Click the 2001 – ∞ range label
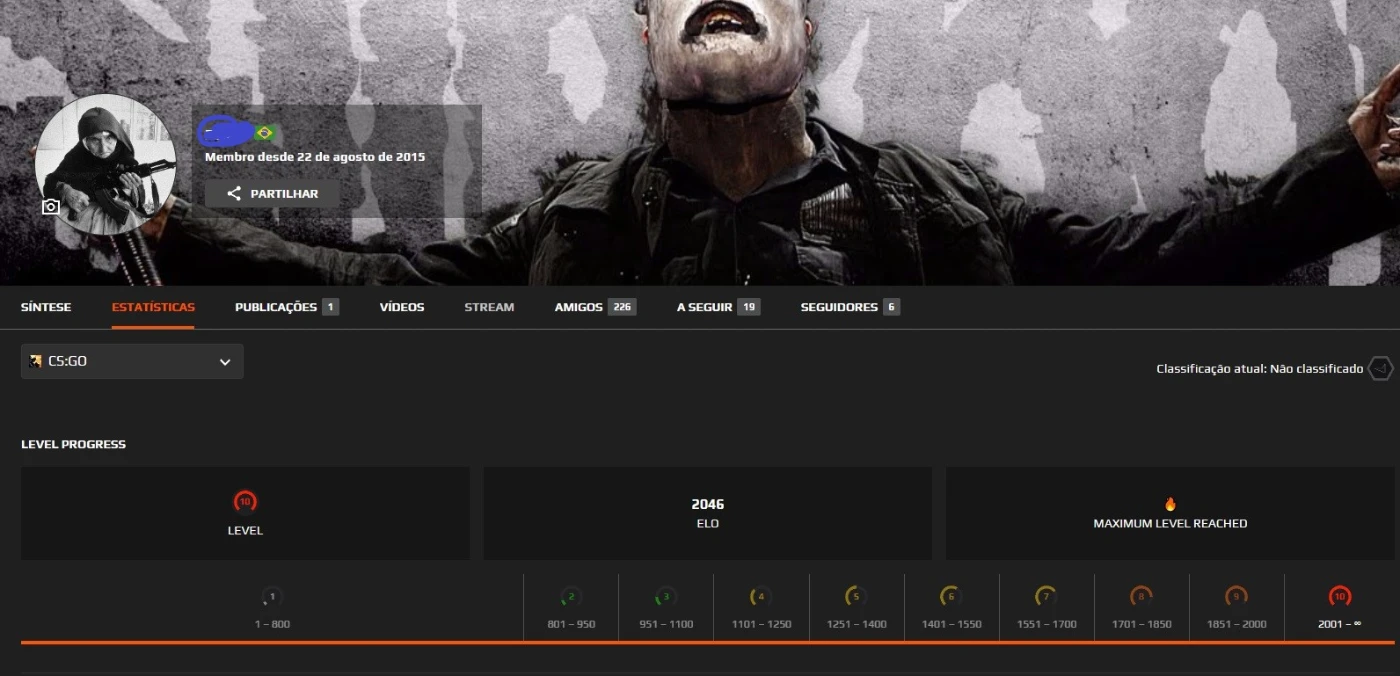 1340,624
